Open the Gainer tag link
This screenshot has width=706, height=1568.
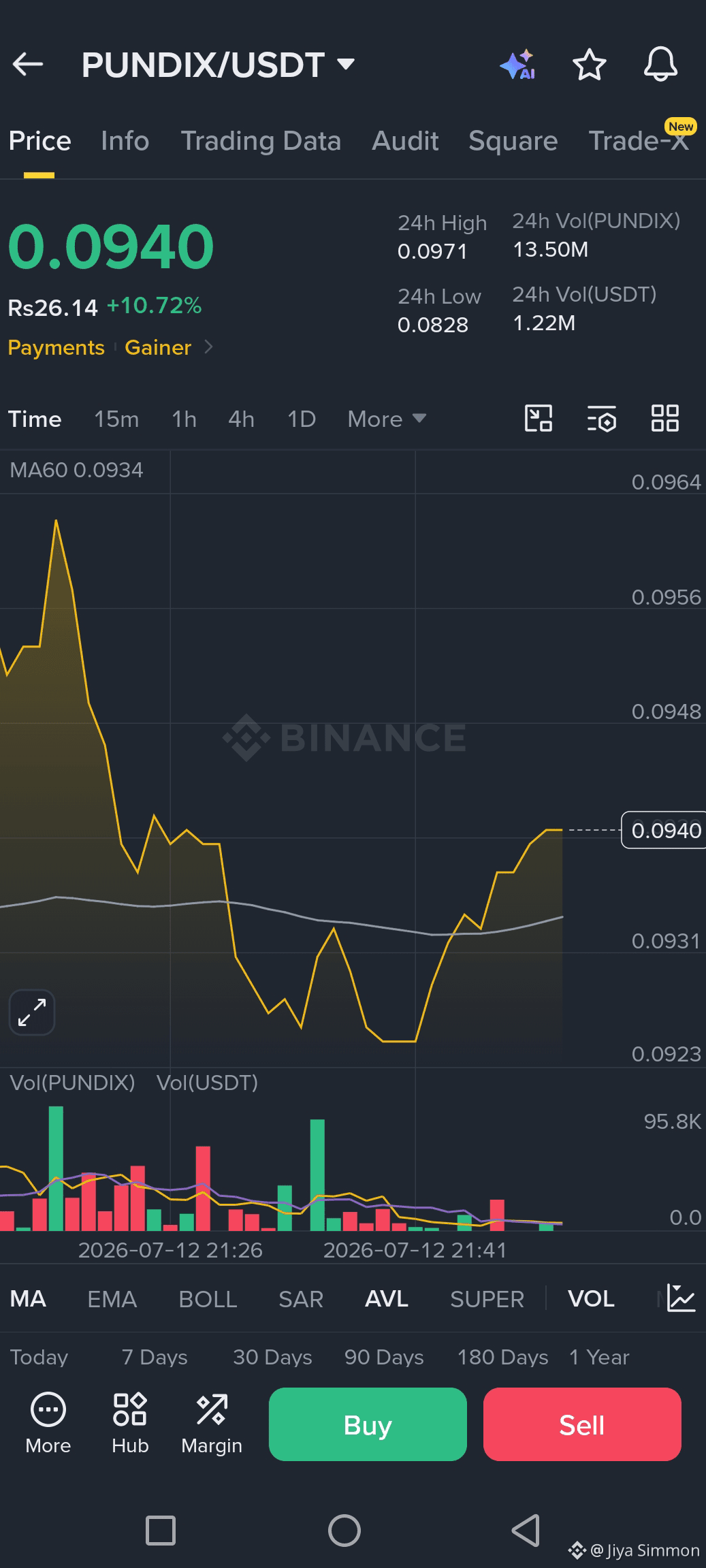(x=158, y=347)
